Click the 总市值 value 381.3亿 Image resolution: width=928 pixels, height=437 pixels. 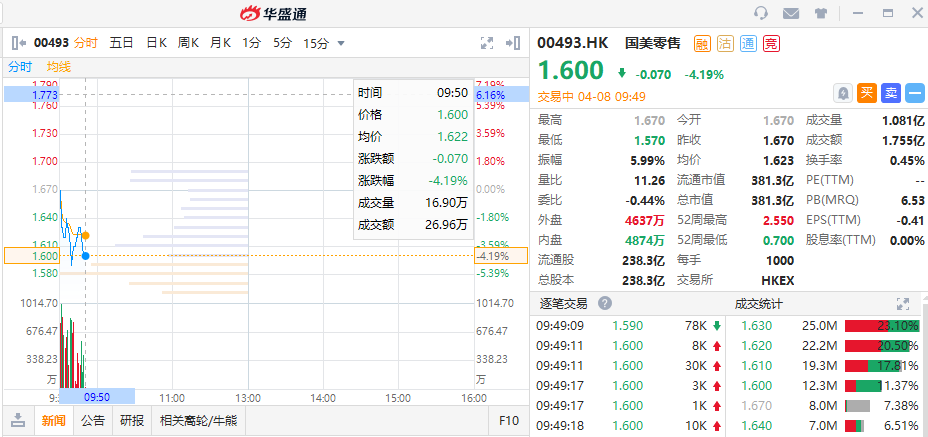coord(773,200)
